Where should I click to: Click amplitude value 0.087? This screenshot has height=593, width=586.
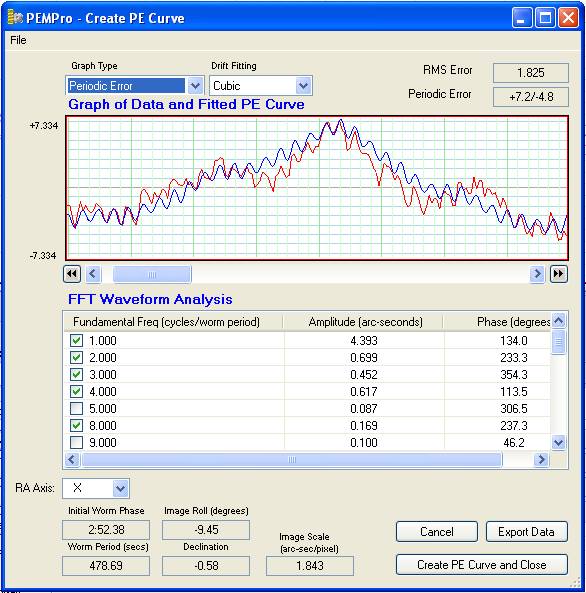click(364, 409)
